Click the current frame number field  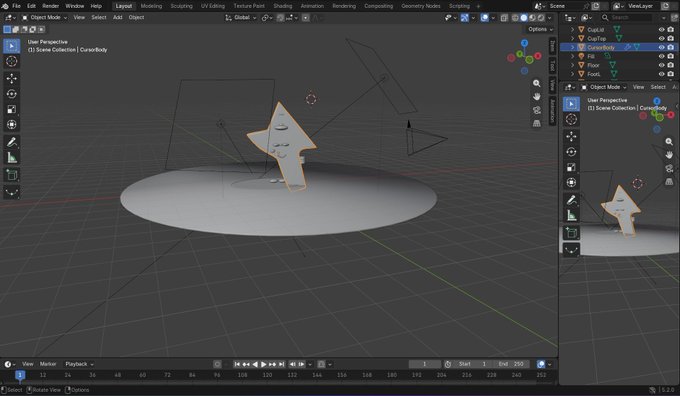[425, 364]
